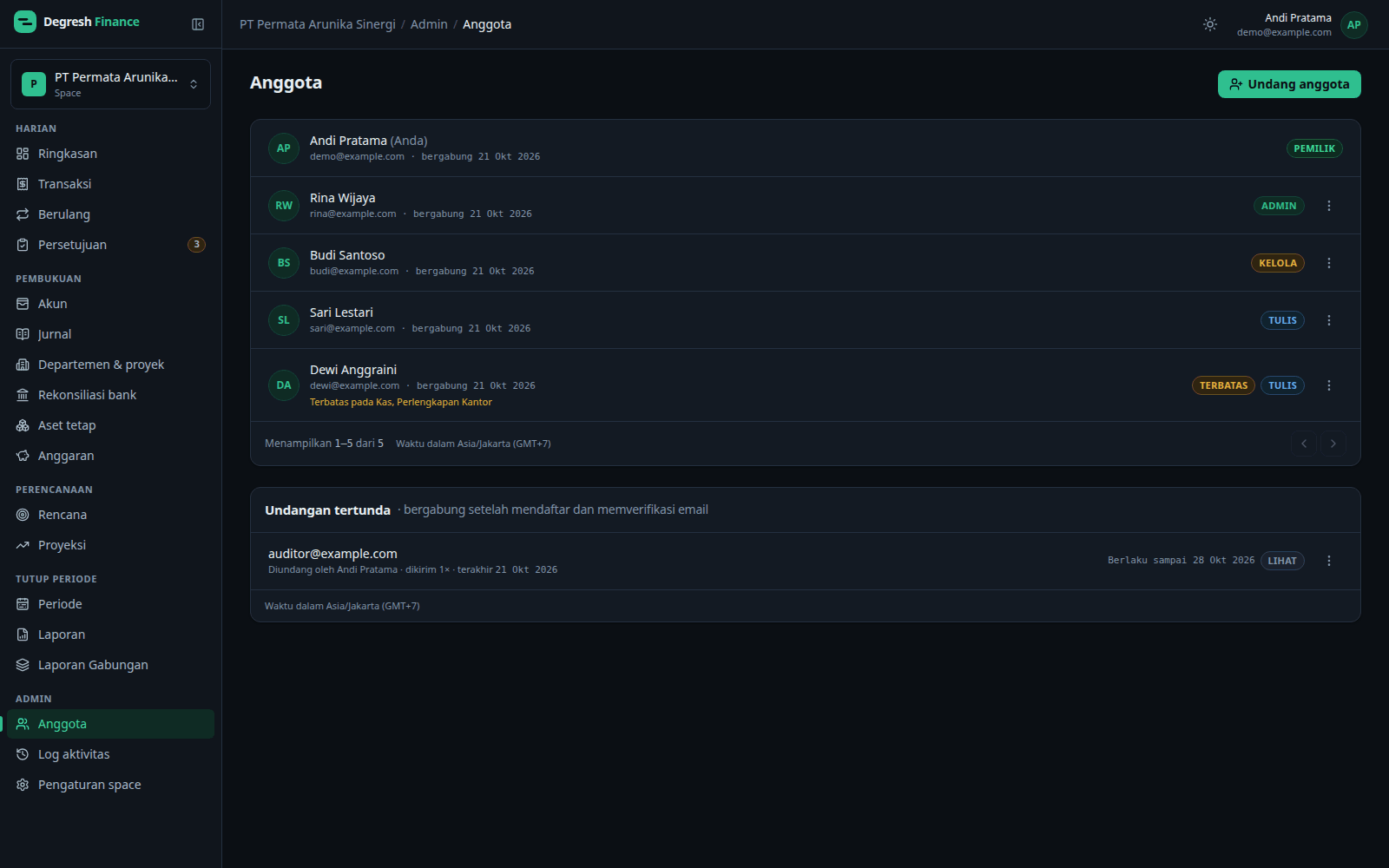Click the KELOLA role badge
The height and width of the screenshot is (868, 1389).
pos(1278,263)
